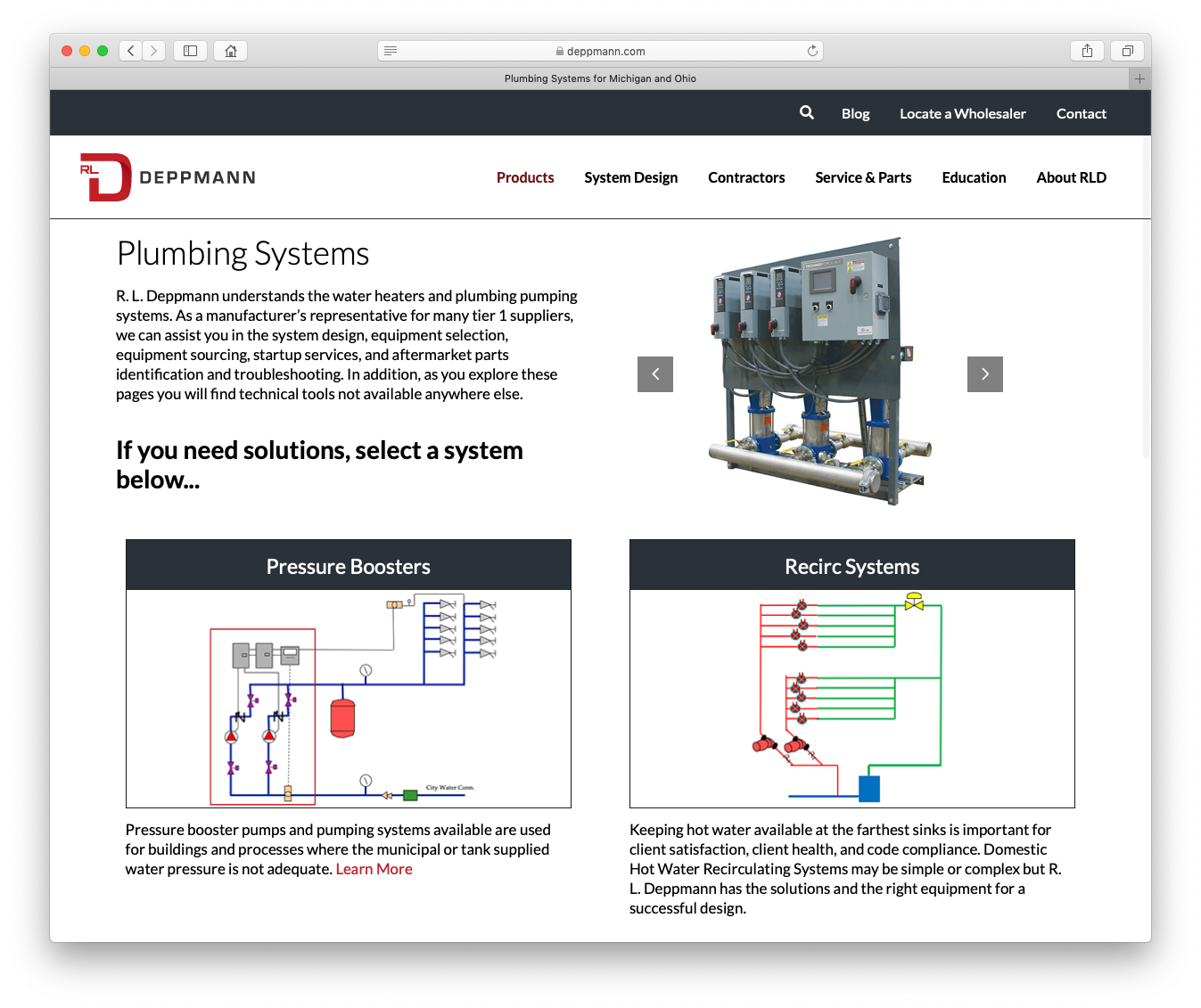The height and width of the screenshot is (1008, 1201).
Task: Reload the page with refresh icon
Action: pyautogui.click(x=812, y=51)
